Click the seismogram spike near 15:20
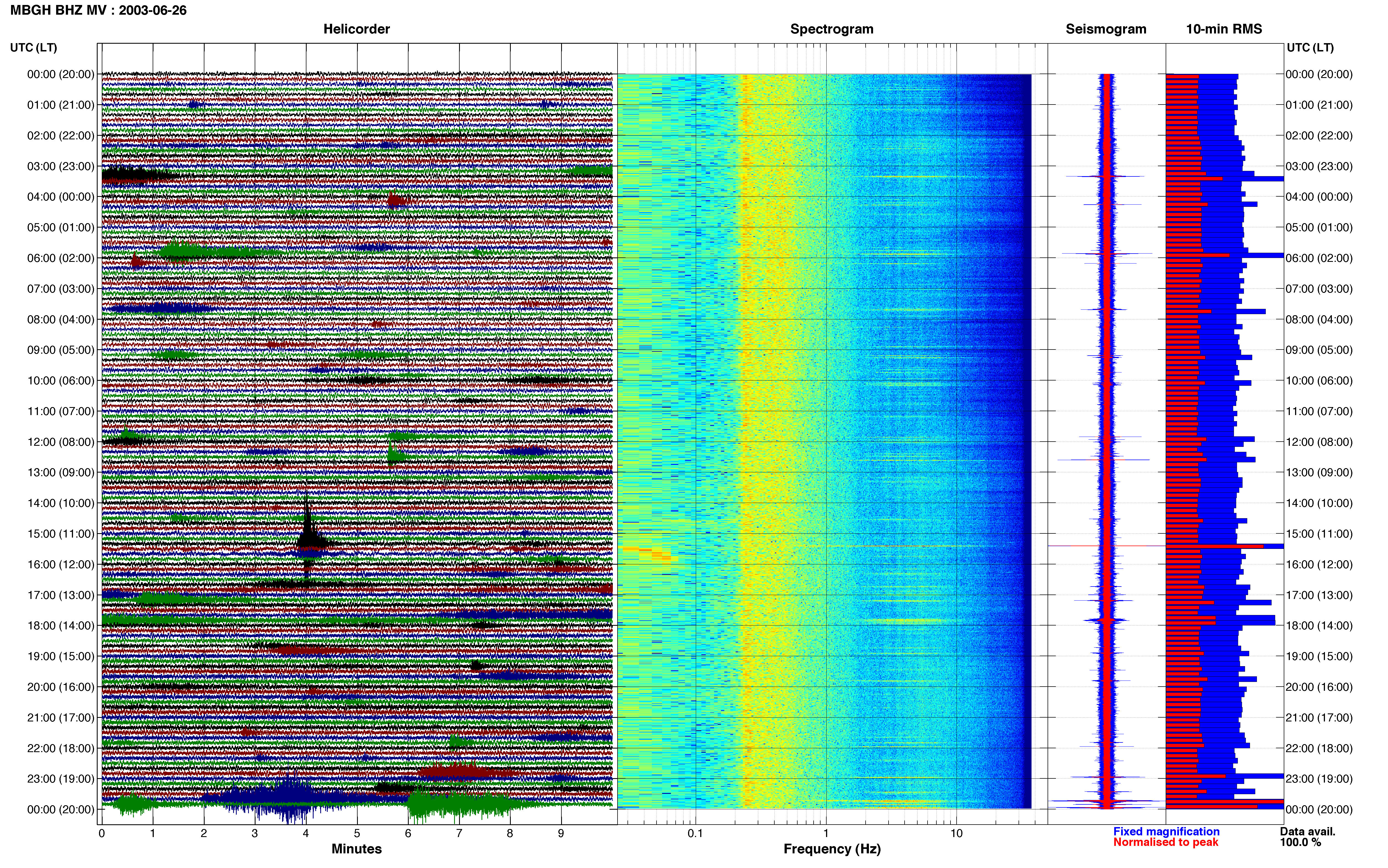Screen dimensions: 1388x868 [1107, 546]
